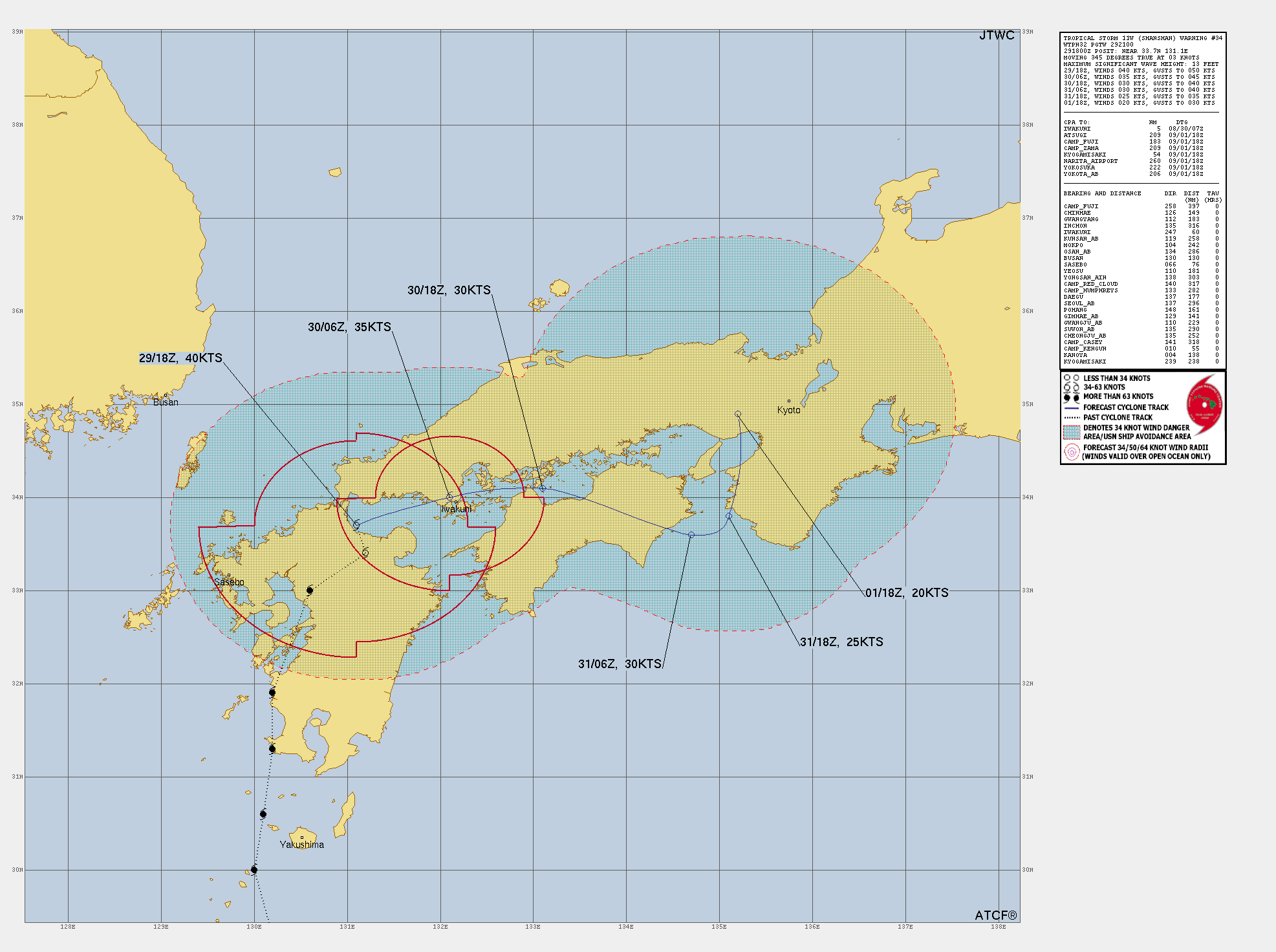Click the '01/18Z, 20KTS' forecast callout
This screenshot has height=952, width=1276.
pos(907,592)
